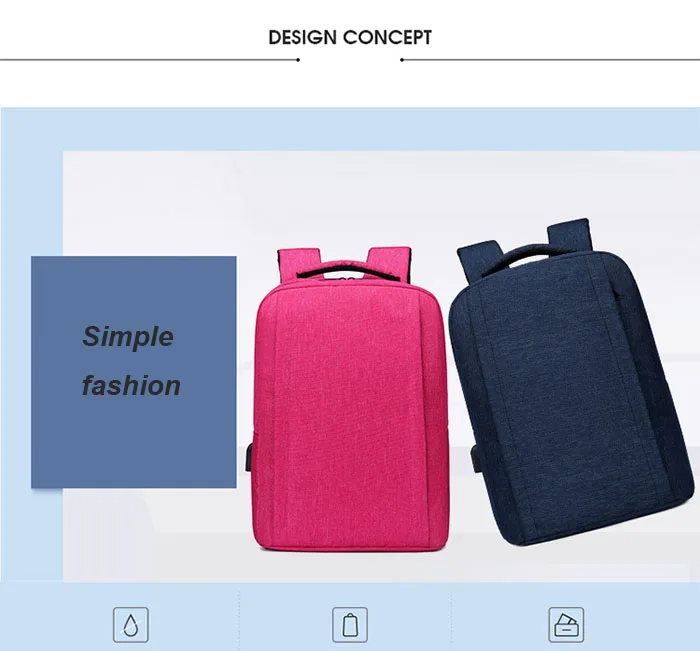Screen dimensions: 700x651
Task: Click the word Simple in blue box
Action: (x=128, y=336)
